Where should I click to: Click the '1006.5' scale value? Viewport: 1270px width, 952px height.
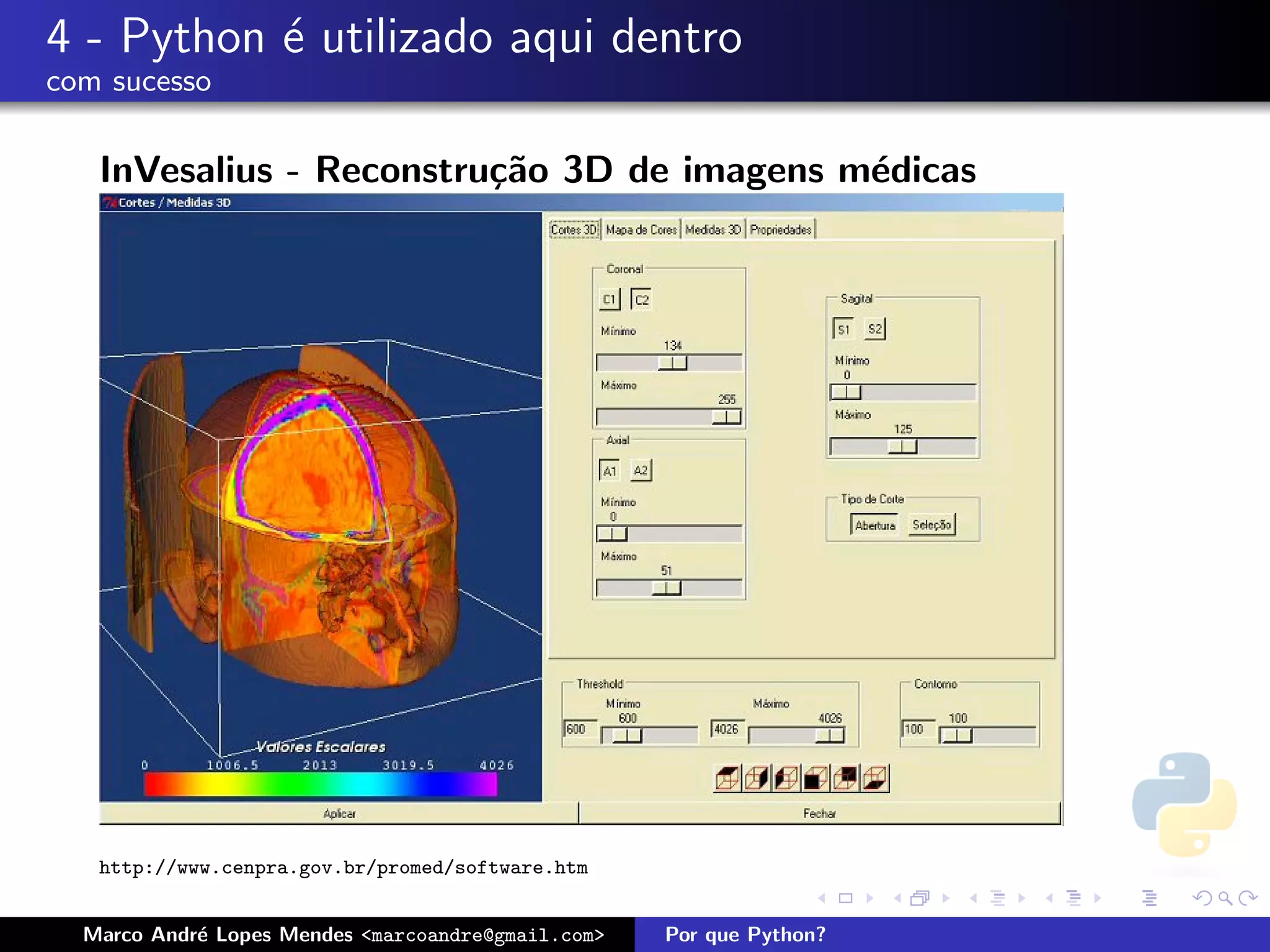tap(232, 765)
